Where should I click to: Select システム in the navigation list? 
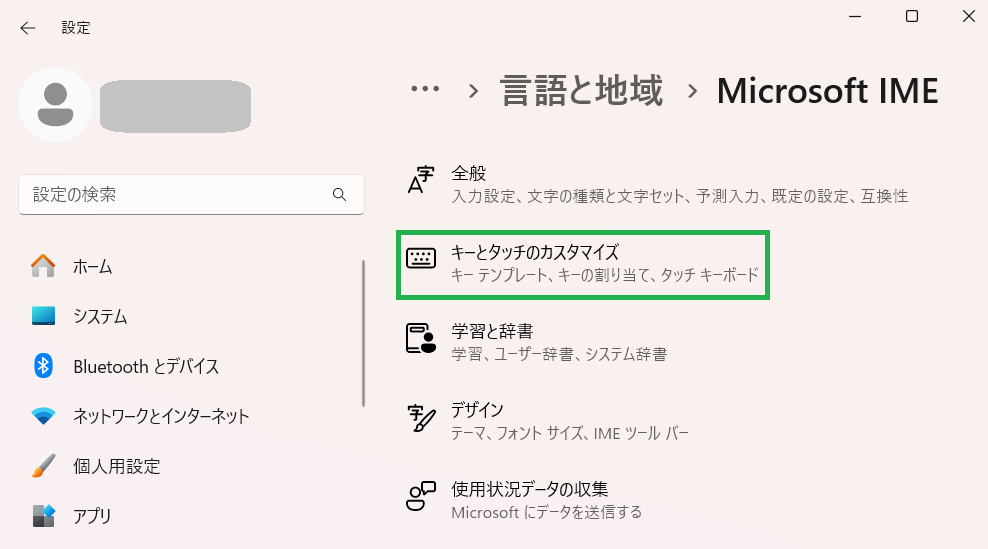[x=100, y=317]
